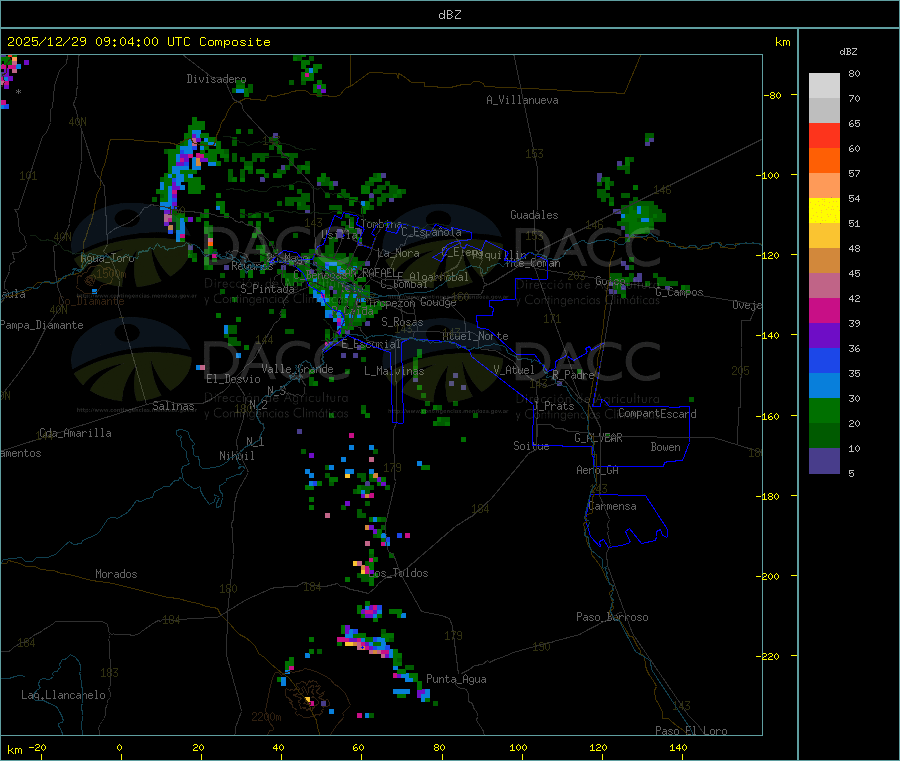This screenshot has height=761, width=900.
Task: Click the Valle_Grande map label
Action: pyautogui.click(x=297, y=368)
